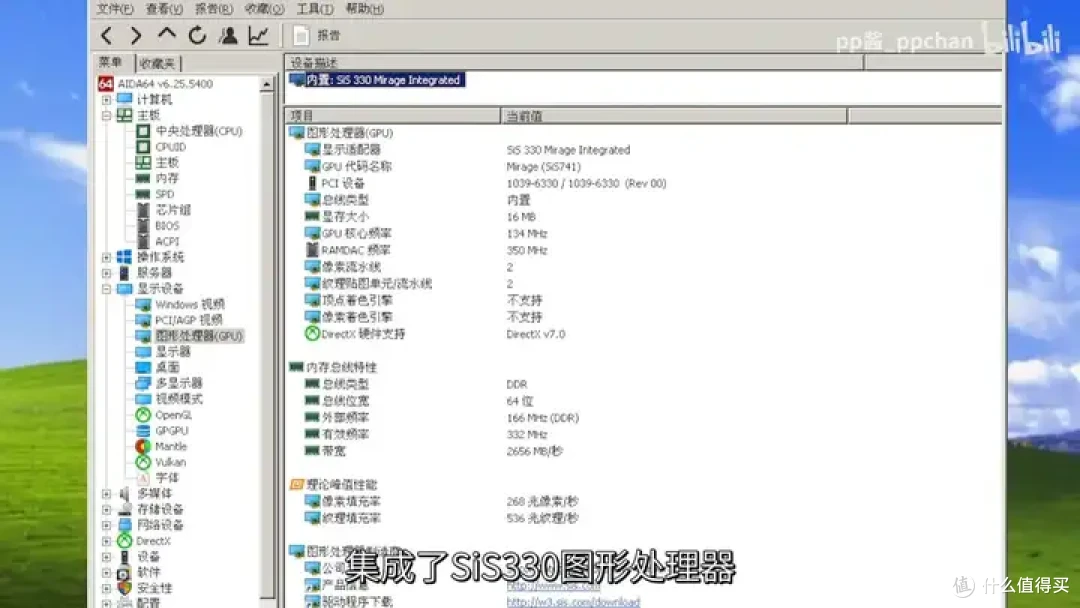This screenshot has height=608, width=1080.
Task: Open the 文件(F) menu
Action: coord(115,9)
